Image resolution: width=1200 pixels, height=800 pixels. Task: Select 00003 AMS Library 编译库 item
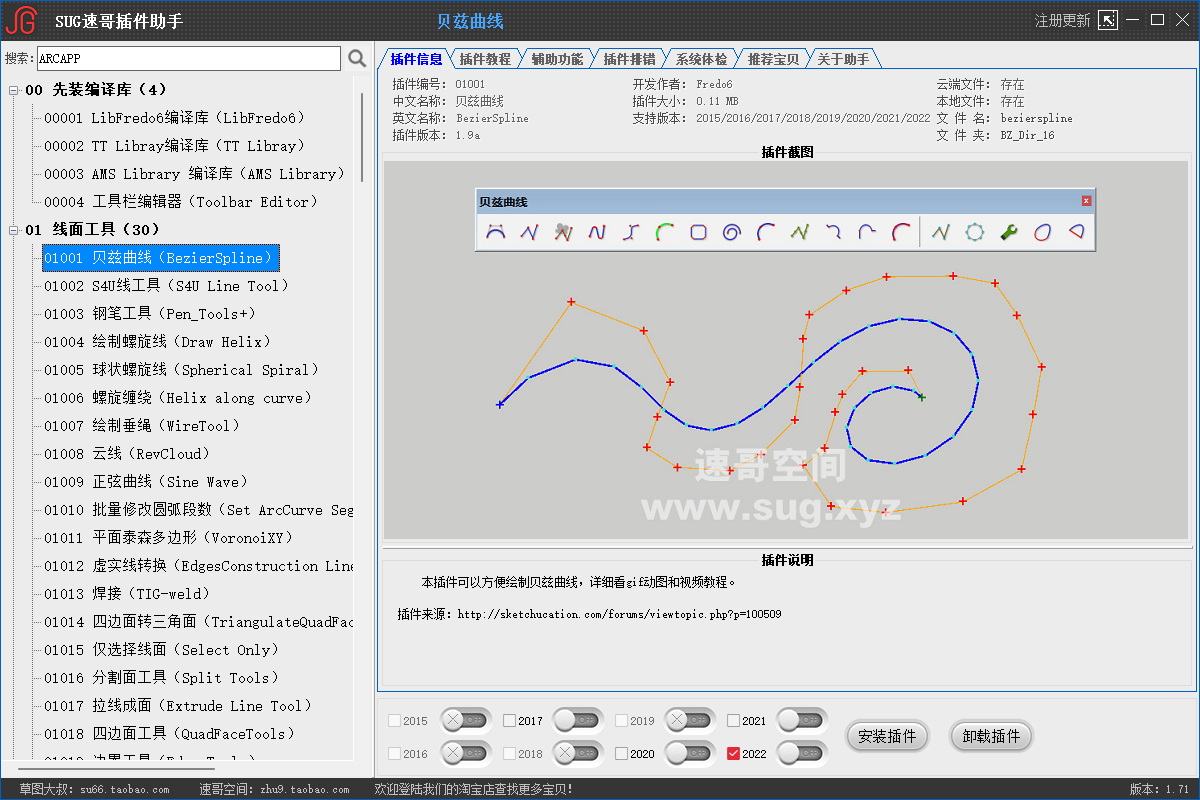[194, 174]
